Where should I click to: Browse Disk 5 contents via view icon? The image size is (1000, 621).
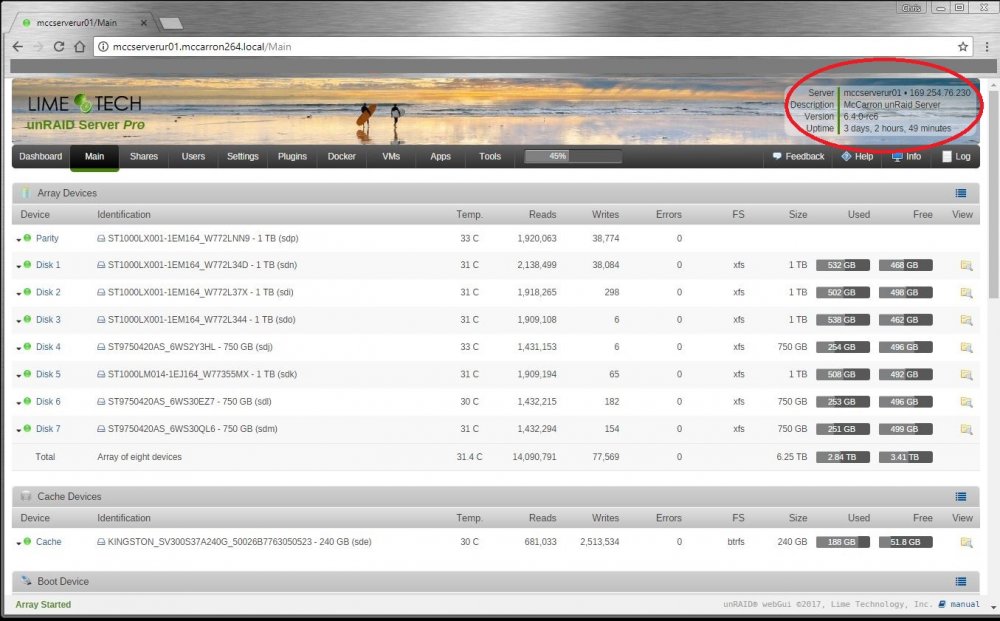pos(966,375)
